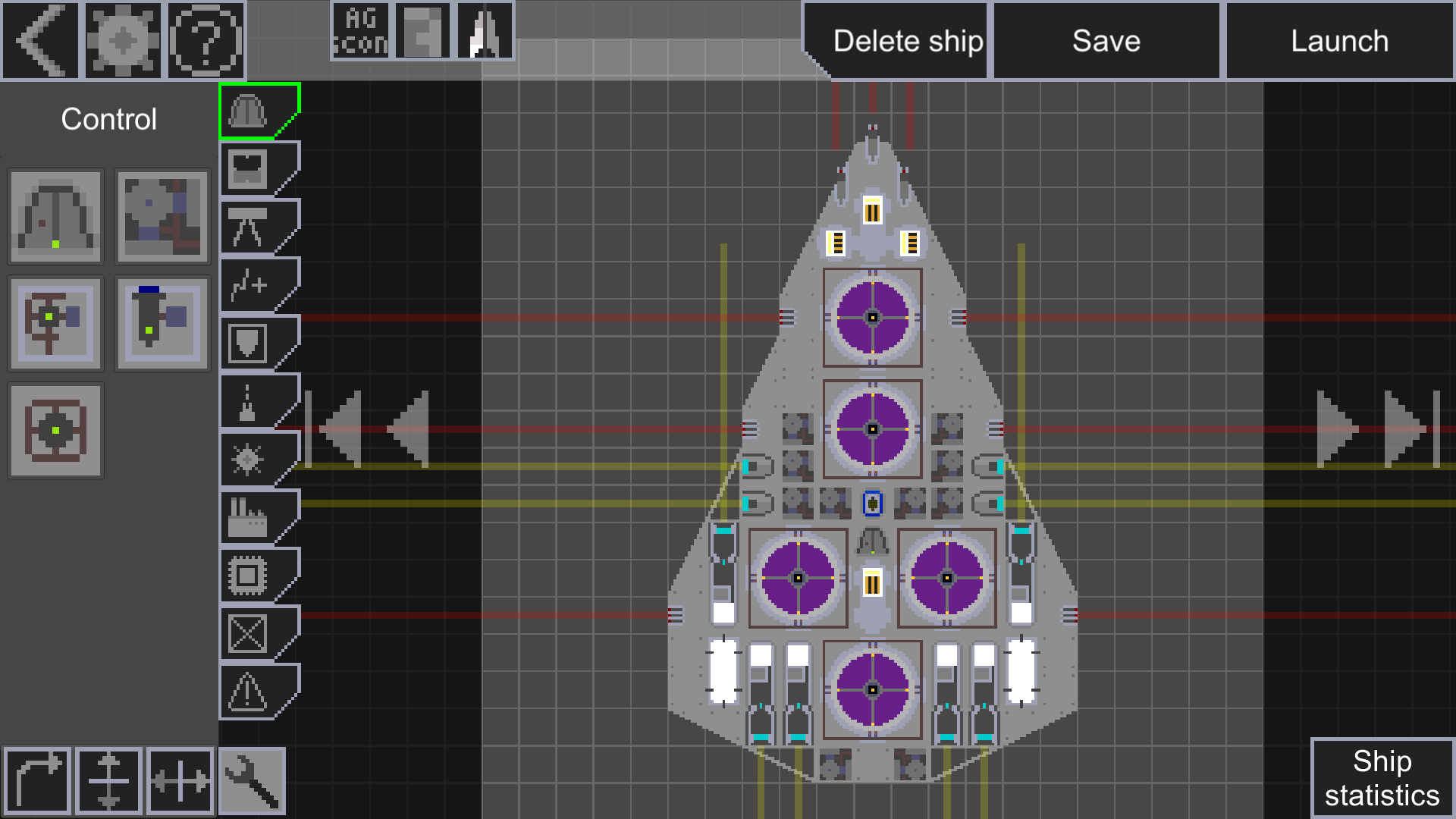
Task: Toggle vertical mirror symmetry tool
Action: click(108, 781)
